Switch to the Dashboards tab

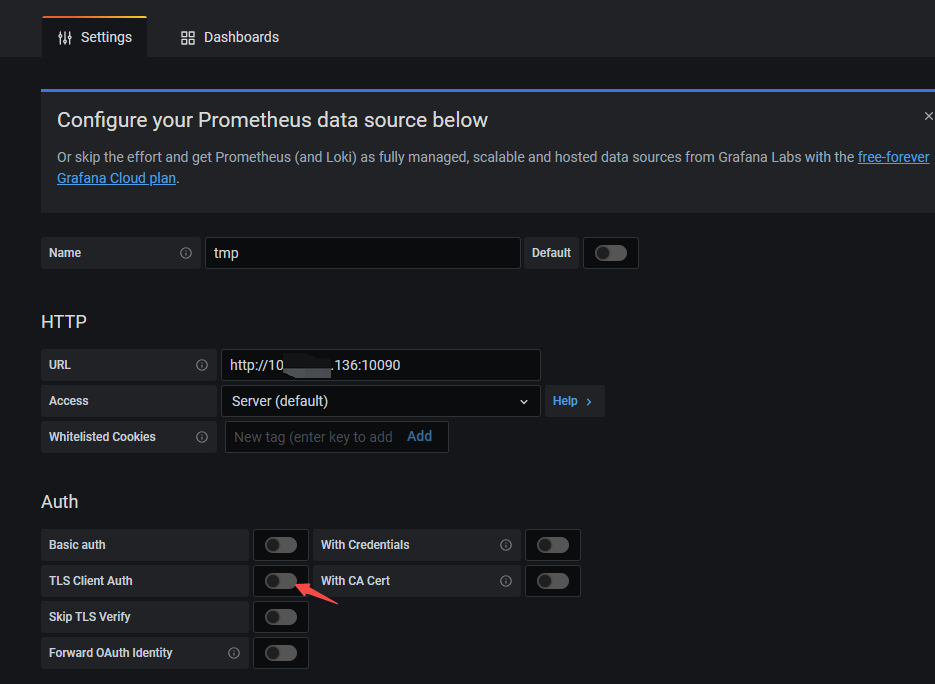click(229, 37)
